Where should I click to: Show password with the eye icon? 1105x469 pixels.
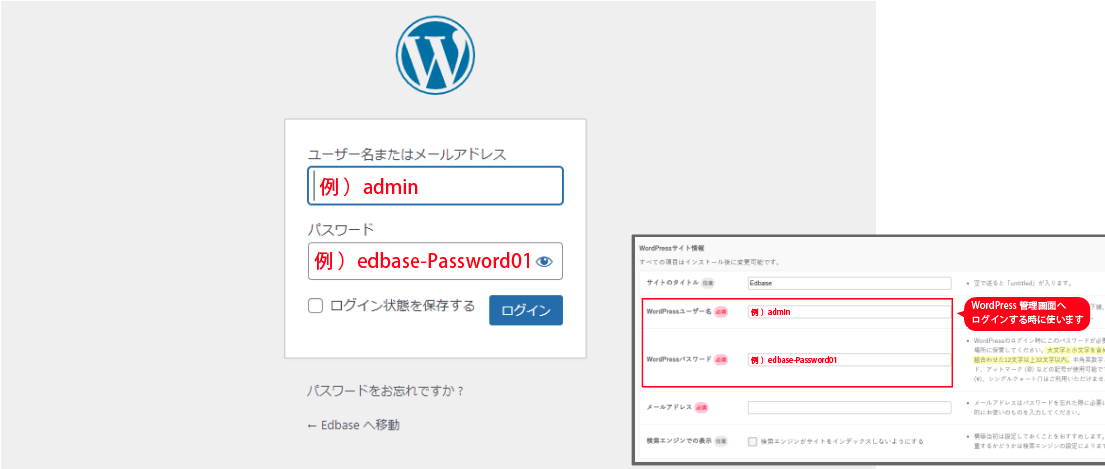pyautogui.click(x=545, y=262)
